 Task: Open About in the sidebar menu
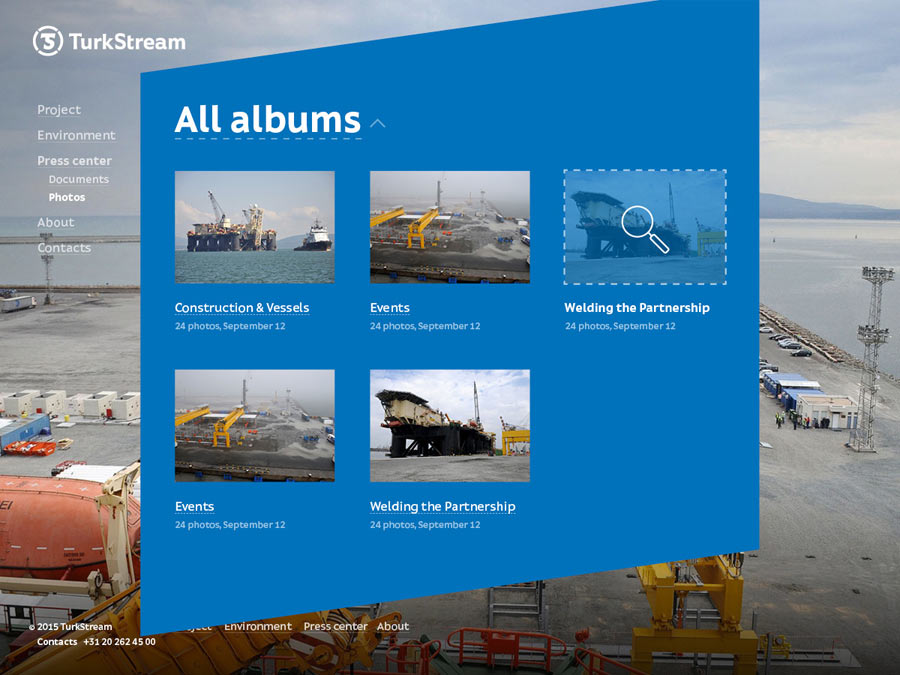(56, 223)
